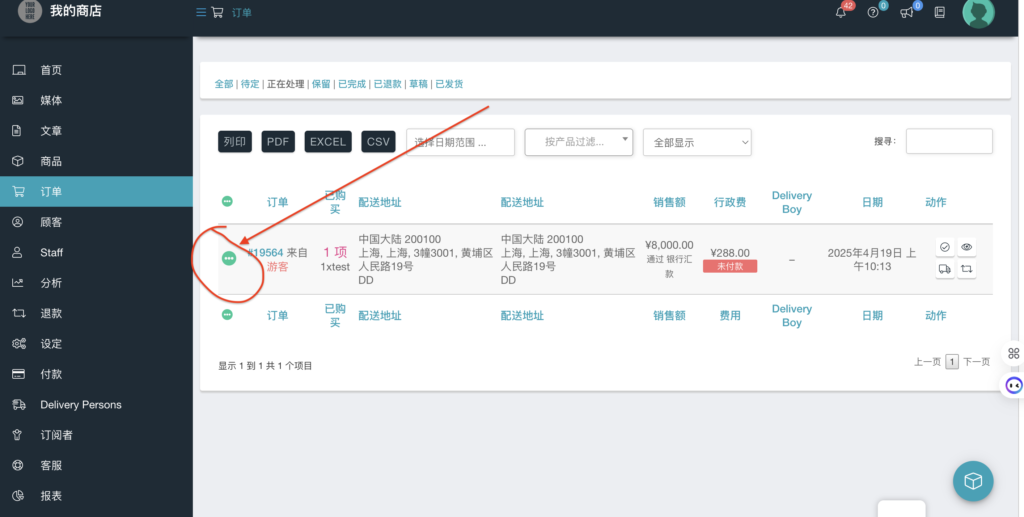Image resolution: width=1024 pixels, height=517 pixels.
Task: Open the notifications bell icon
Action: (841, 13)
